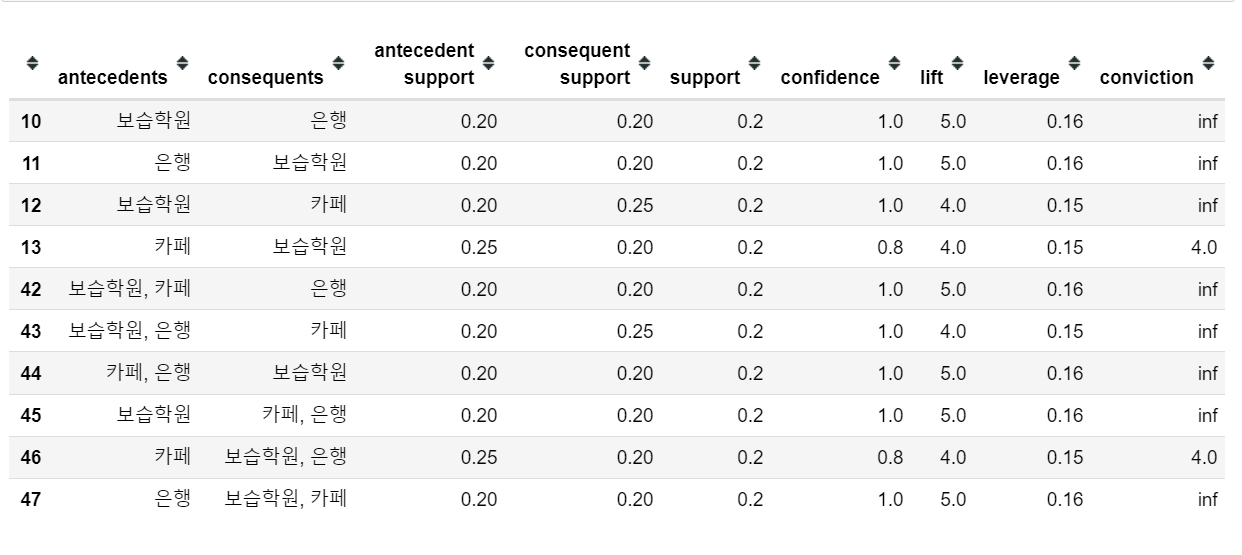
Task: Click the antecedents column header label
Action: (x=113, y=78)
